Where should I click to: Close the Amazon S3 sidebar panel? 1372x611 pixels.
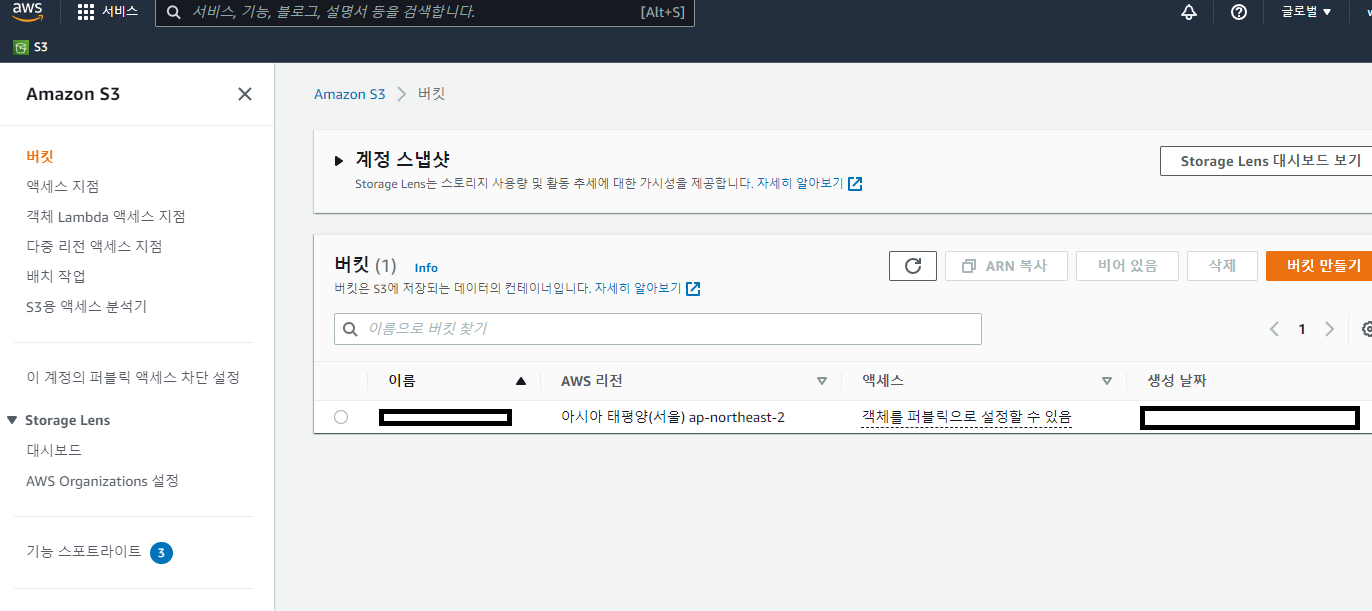click(245, 94)
